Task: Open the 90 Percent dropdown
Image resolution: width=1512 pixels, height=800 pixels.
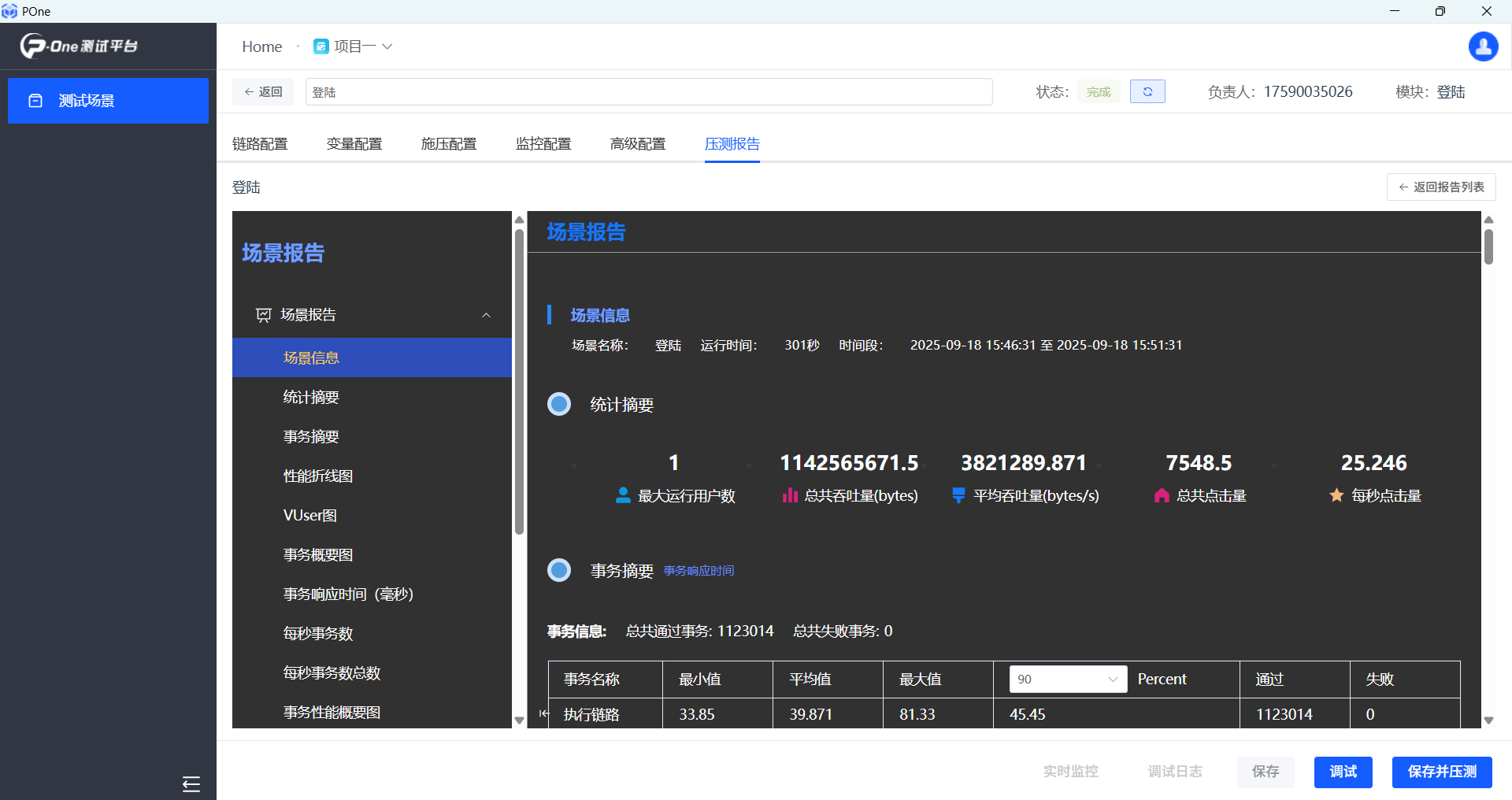Action: coord(1067,679)
